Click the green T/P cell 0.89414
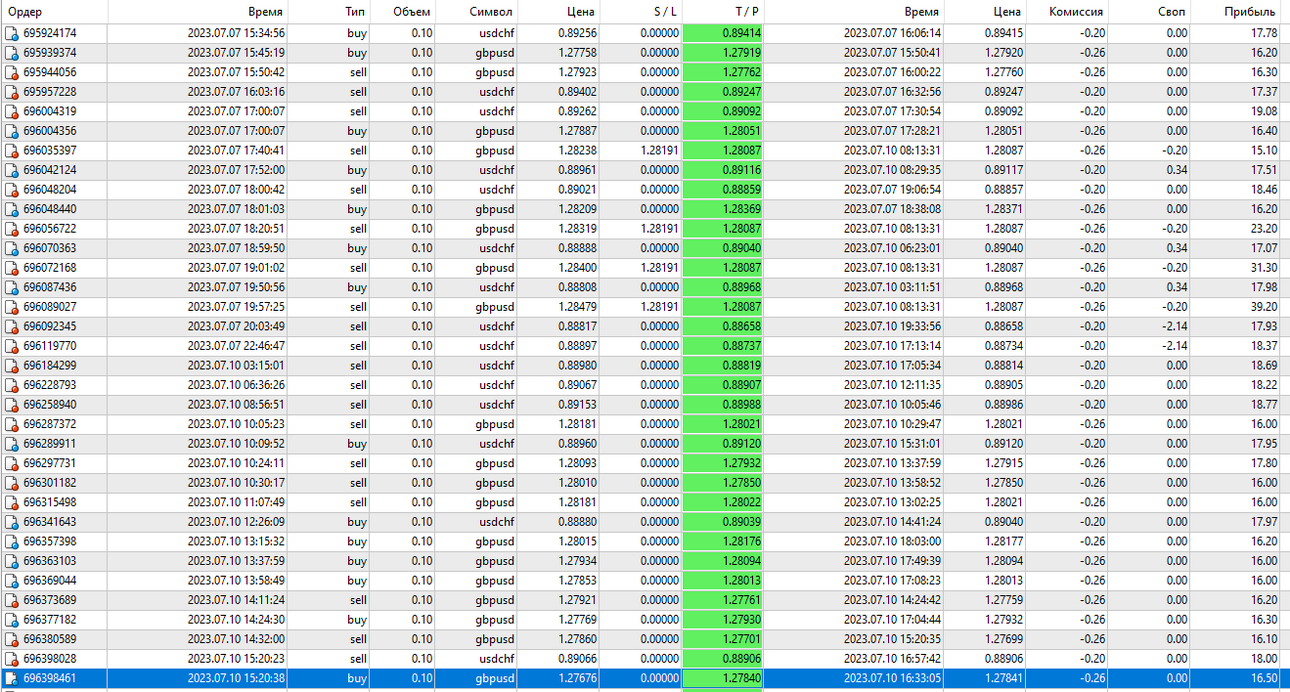Screen dimensions: 1290x692 click(x=724, y=33)
